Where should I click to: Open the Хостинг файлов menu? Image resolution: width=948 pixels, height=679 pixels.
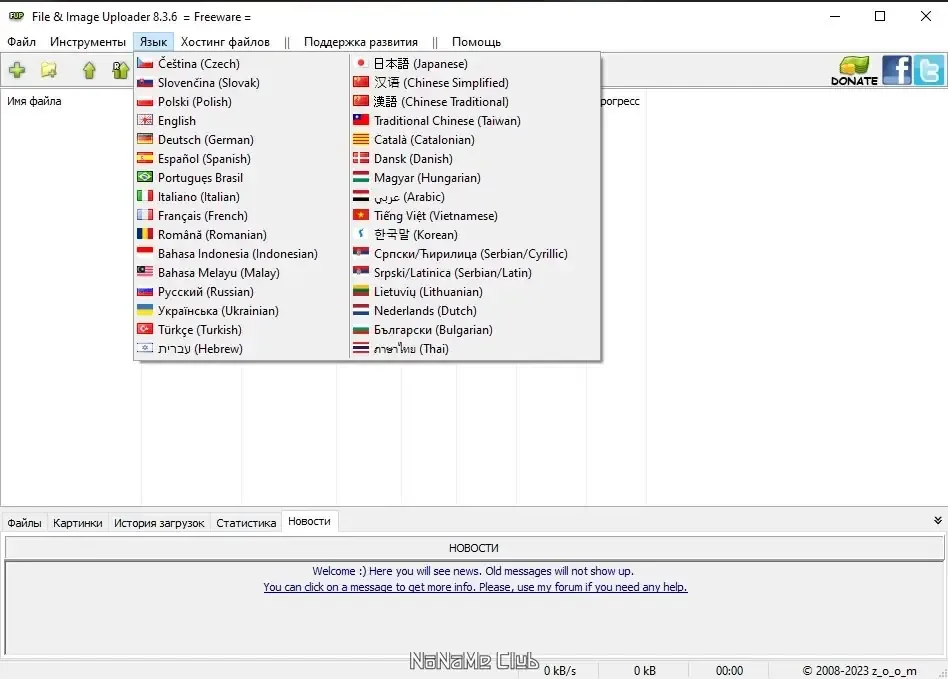click(225, 42)
